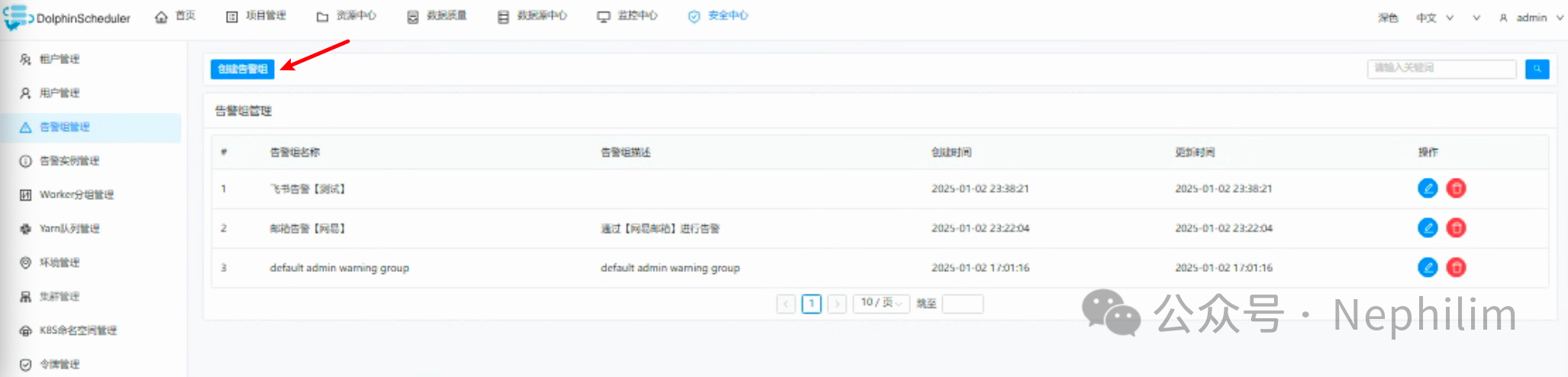Click the 创建时间 column header
Viewport: 1568px width, 377px height.
coord(951,153)
